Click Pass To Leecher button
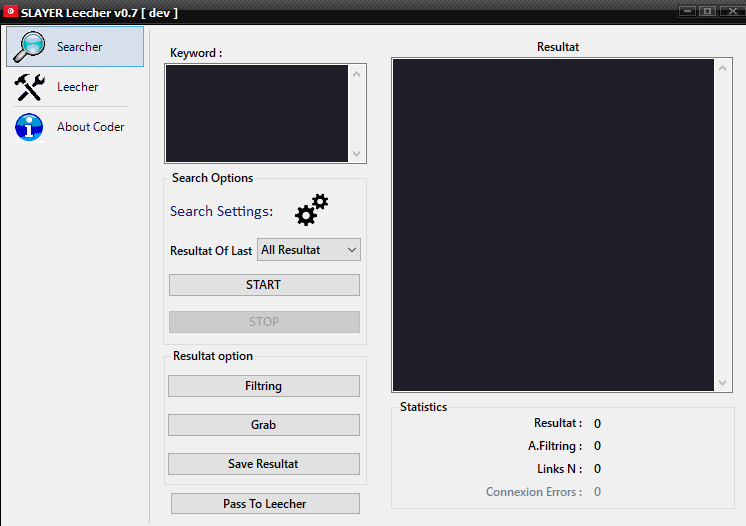The width and height of the screenshot is (746, 526). [265, 504]
